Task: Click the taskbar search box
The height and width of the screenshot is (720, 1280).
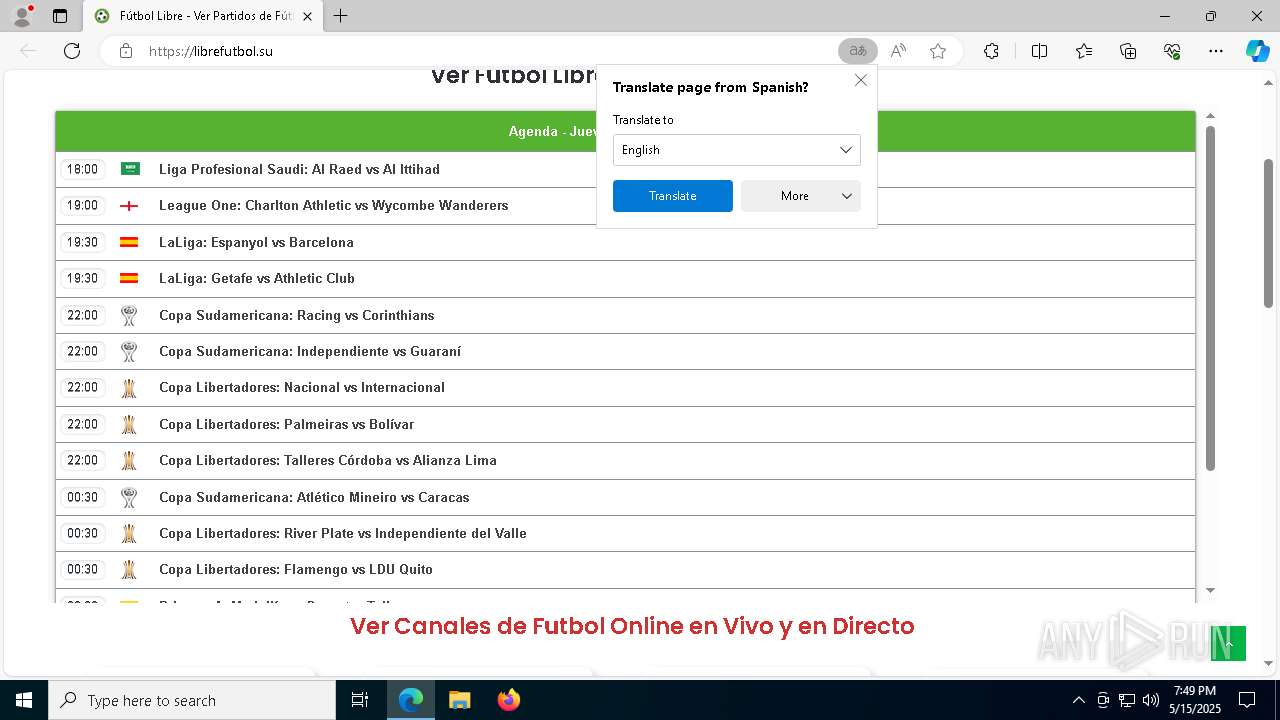Action: tap(192, 700)
